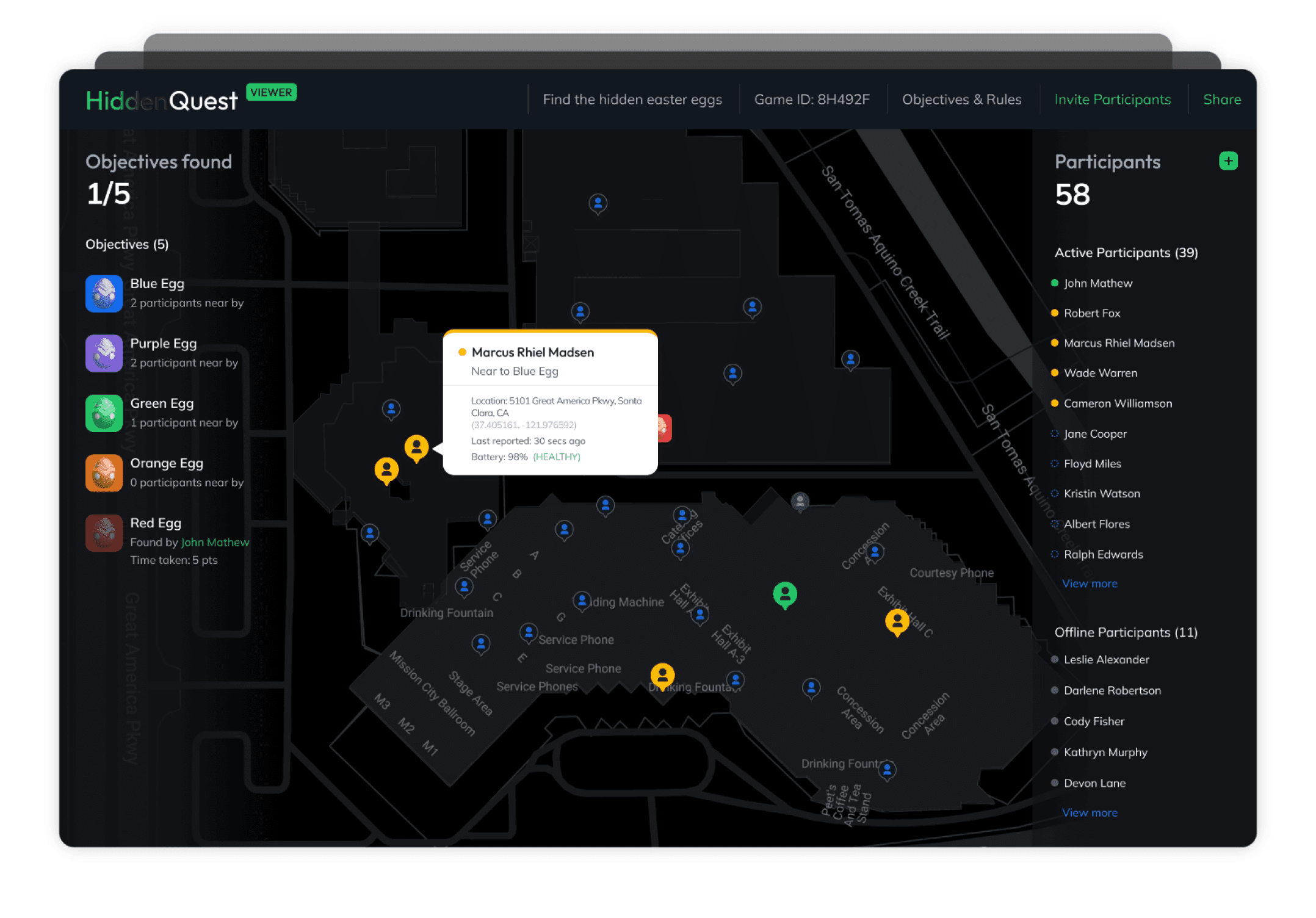This screenshot has height=918, width=1316.
Task: Expand offline participants with View more
Action: click(1089, 812)
